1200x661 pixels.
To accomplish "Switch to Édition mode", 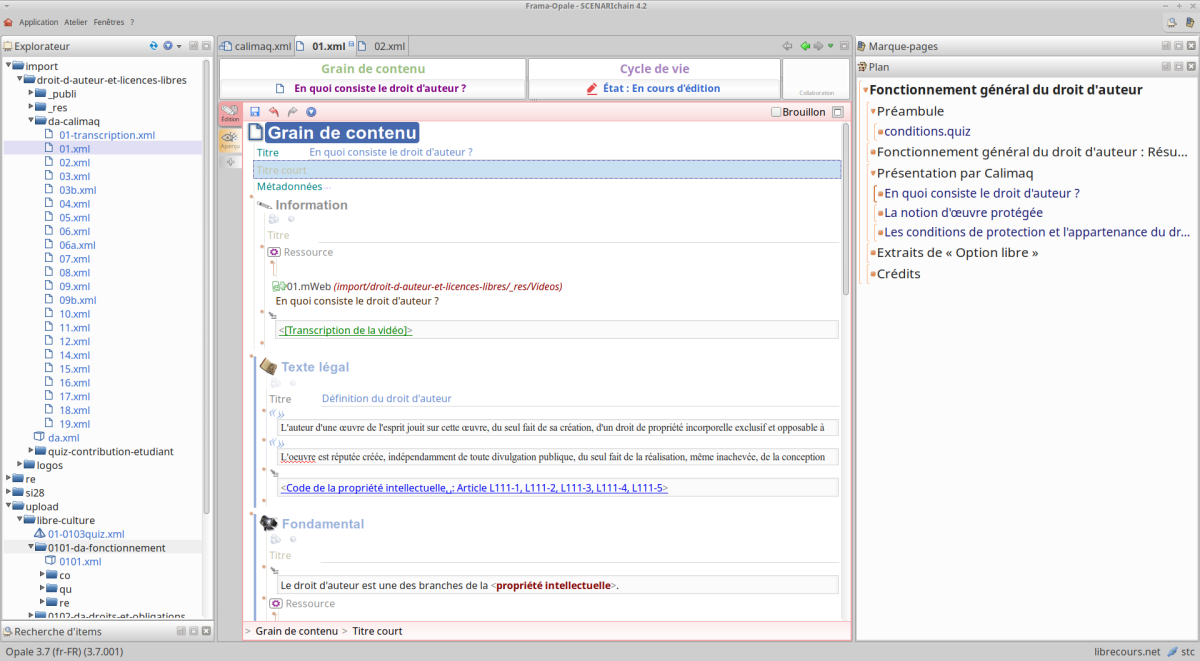I will click(230, 113).
